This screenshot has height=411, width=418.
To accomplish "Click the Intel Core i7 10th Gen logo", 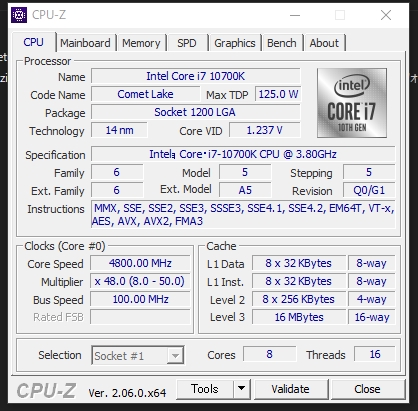I will click(x=352, y=103).
